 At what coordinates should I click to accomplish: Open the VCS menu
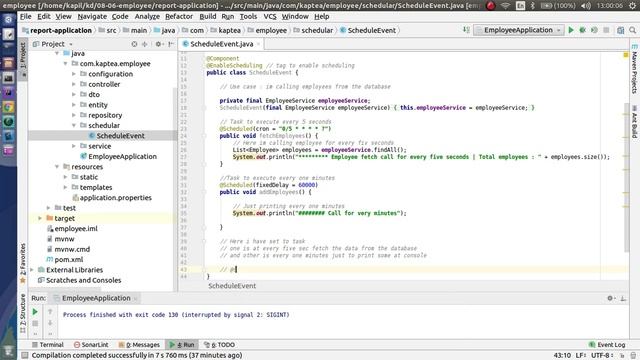270,17
